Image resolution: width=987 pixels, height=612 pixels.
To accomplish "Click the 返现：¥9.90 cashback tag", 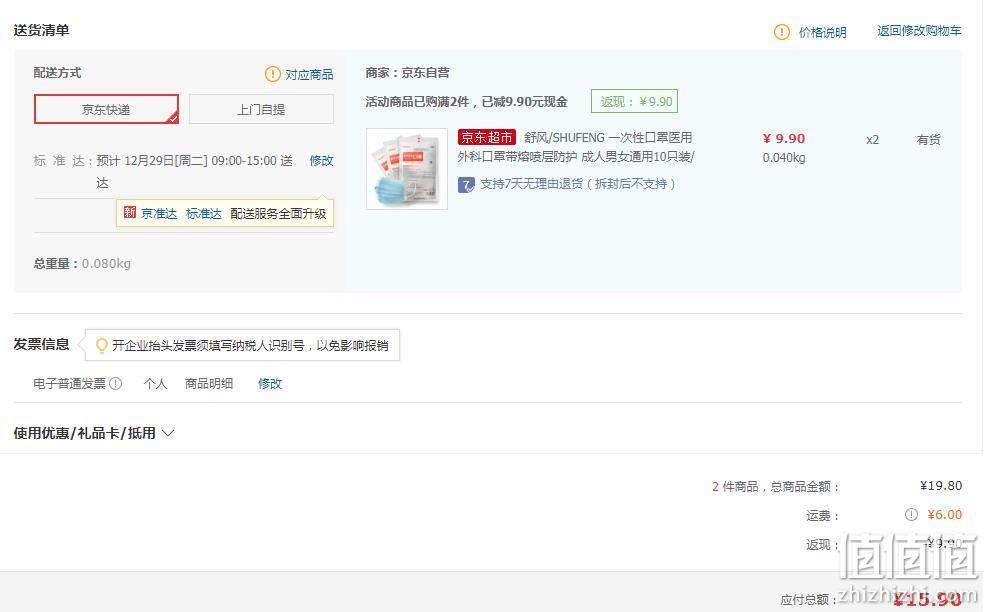I will [x=634, y=101].
